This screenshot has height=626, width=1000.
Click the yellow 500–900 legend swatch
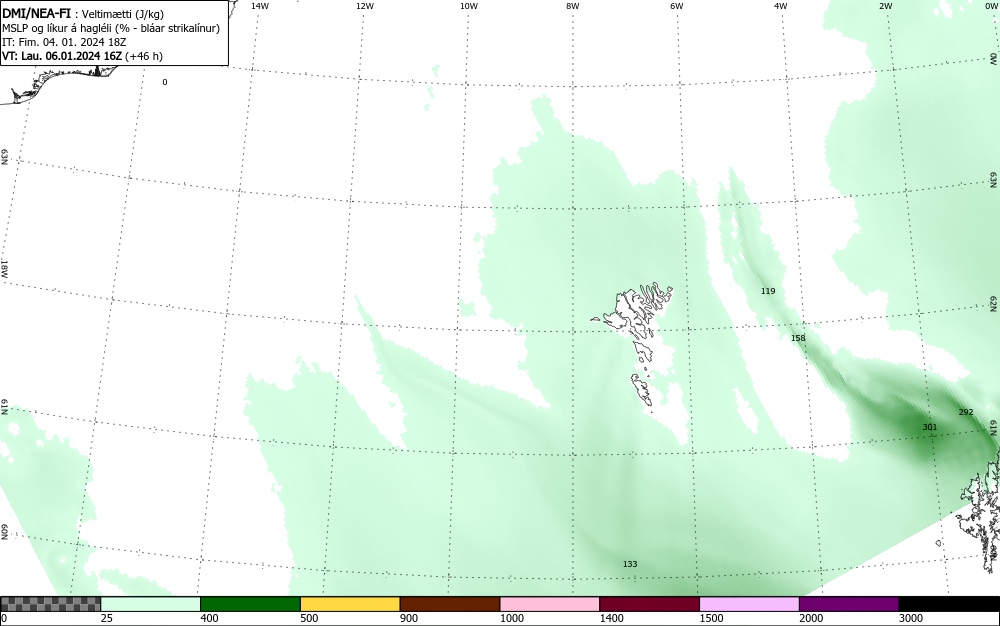point(350,604)
